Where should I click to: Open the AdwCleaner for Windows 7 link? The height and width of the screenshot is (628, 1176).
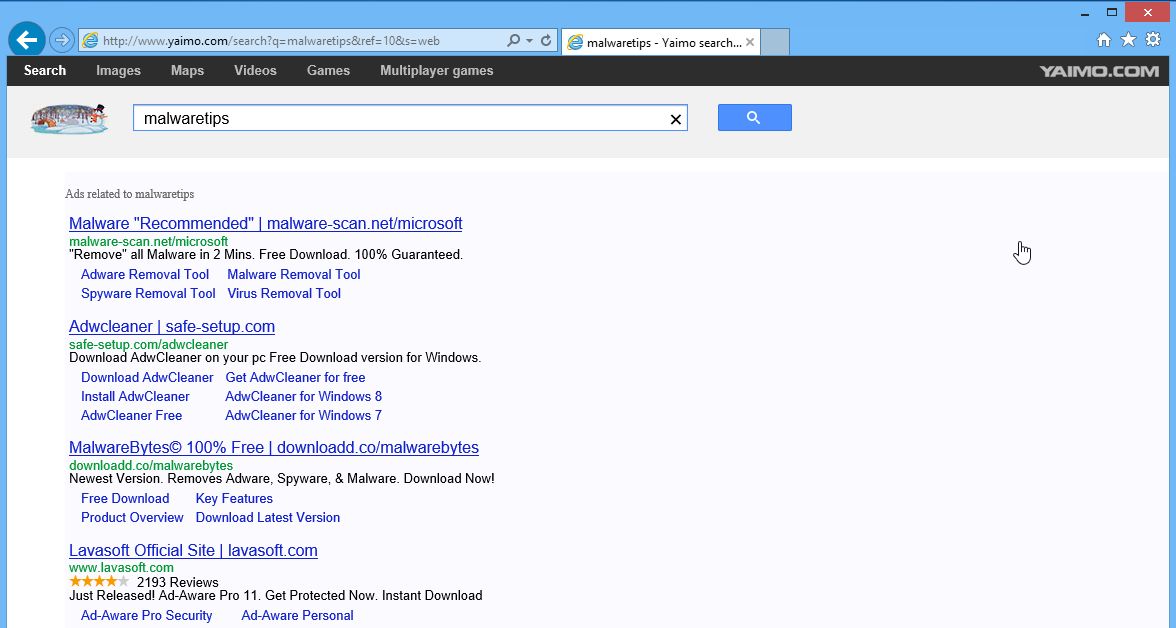pos(304,415)
